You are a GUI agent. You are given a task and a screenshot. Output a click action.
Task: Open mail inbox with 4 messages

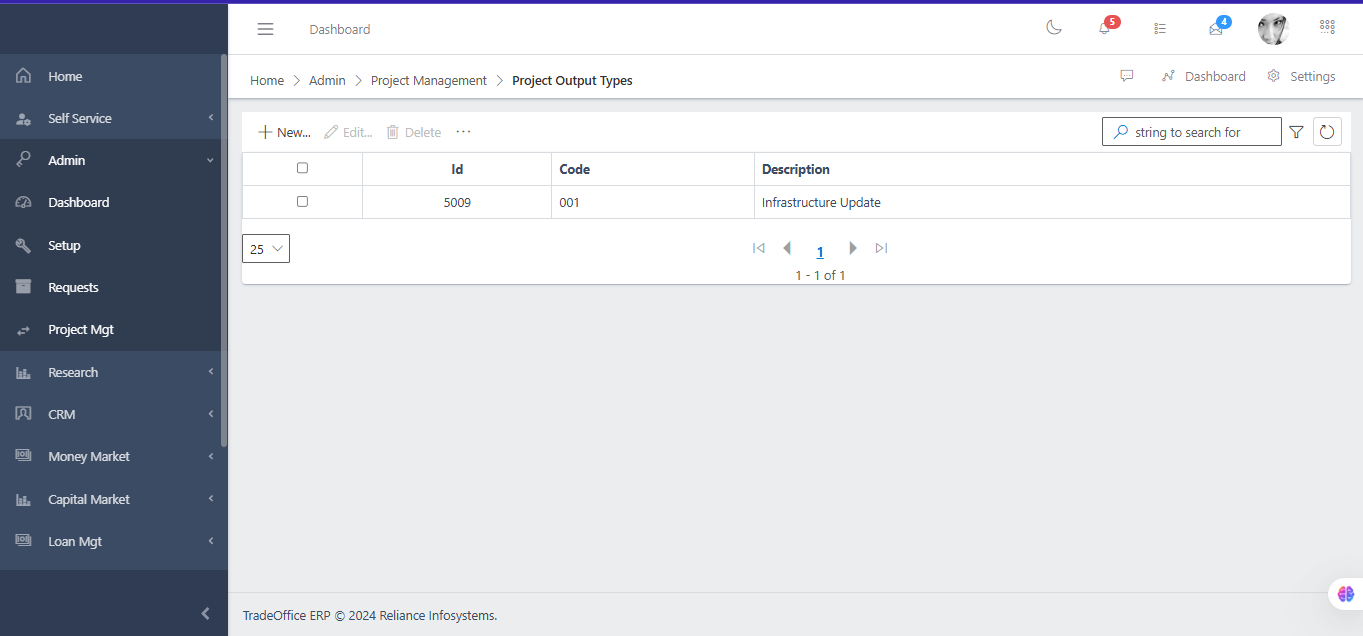tap(1216, 29)
